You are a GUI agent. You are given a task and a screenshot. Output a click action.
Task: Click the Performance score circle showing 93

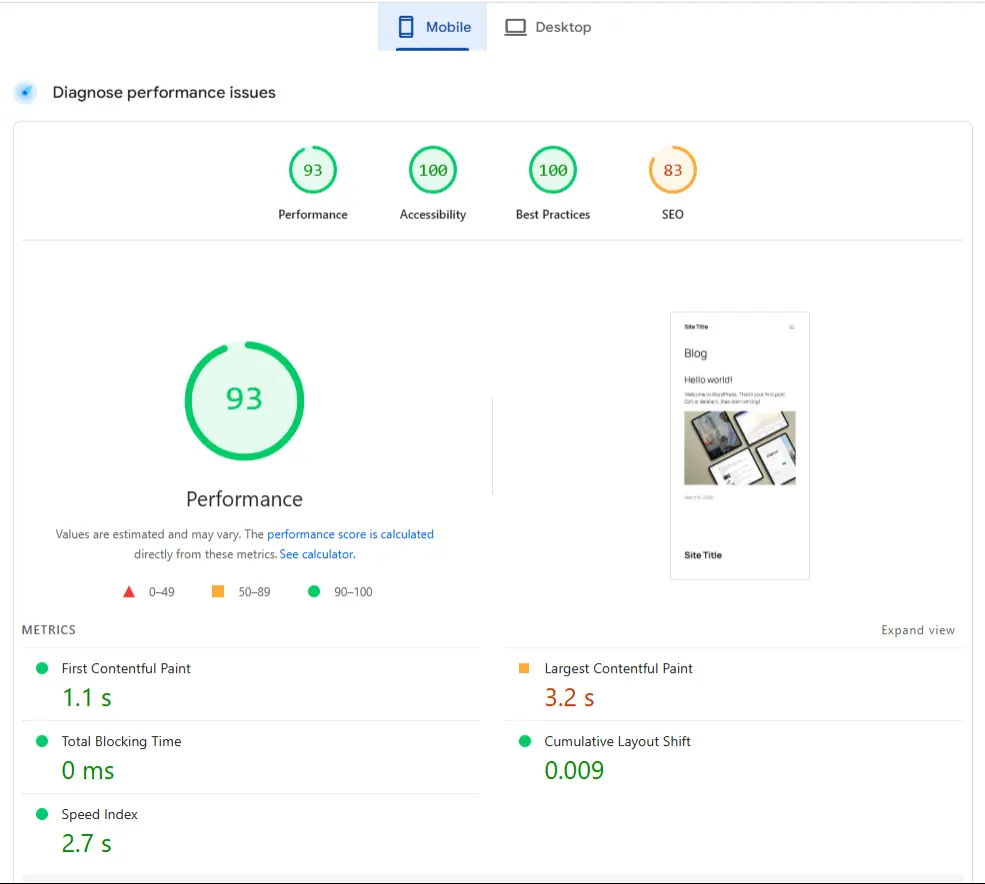coord(313,169)
